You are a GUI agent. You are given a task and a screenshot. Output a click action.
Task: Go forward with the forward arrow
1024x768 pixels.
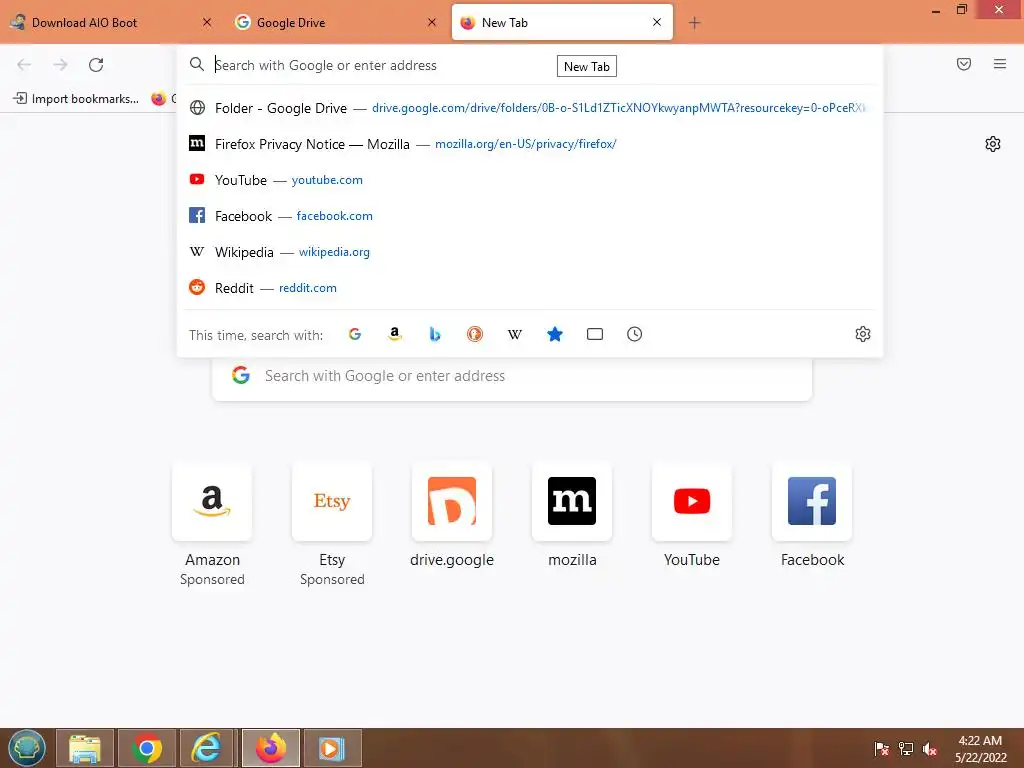pyautogui.click(x=60, y=65)
